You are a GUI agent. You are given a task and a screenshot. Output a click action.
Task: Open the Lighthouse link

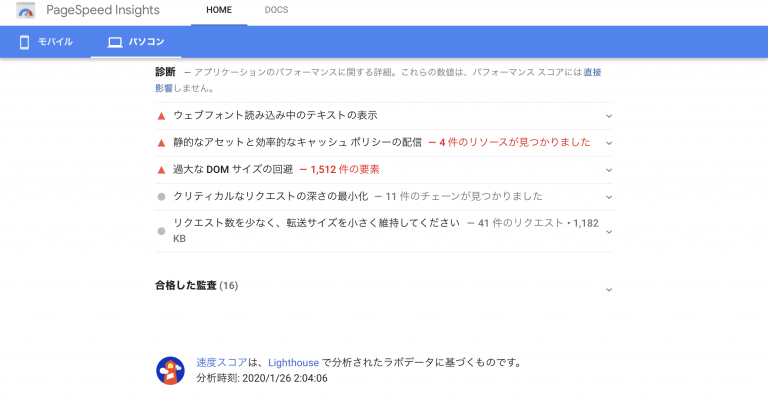[293, 363]
